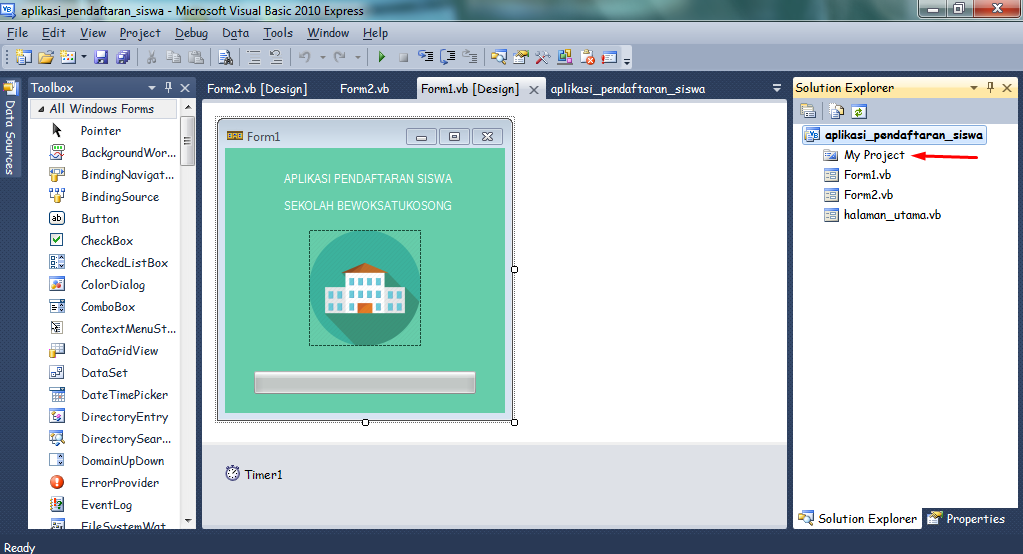The height and width of the screenshot is (554, 1023).
Task: Start debugging with the green play icon
Action: [382, 57]
